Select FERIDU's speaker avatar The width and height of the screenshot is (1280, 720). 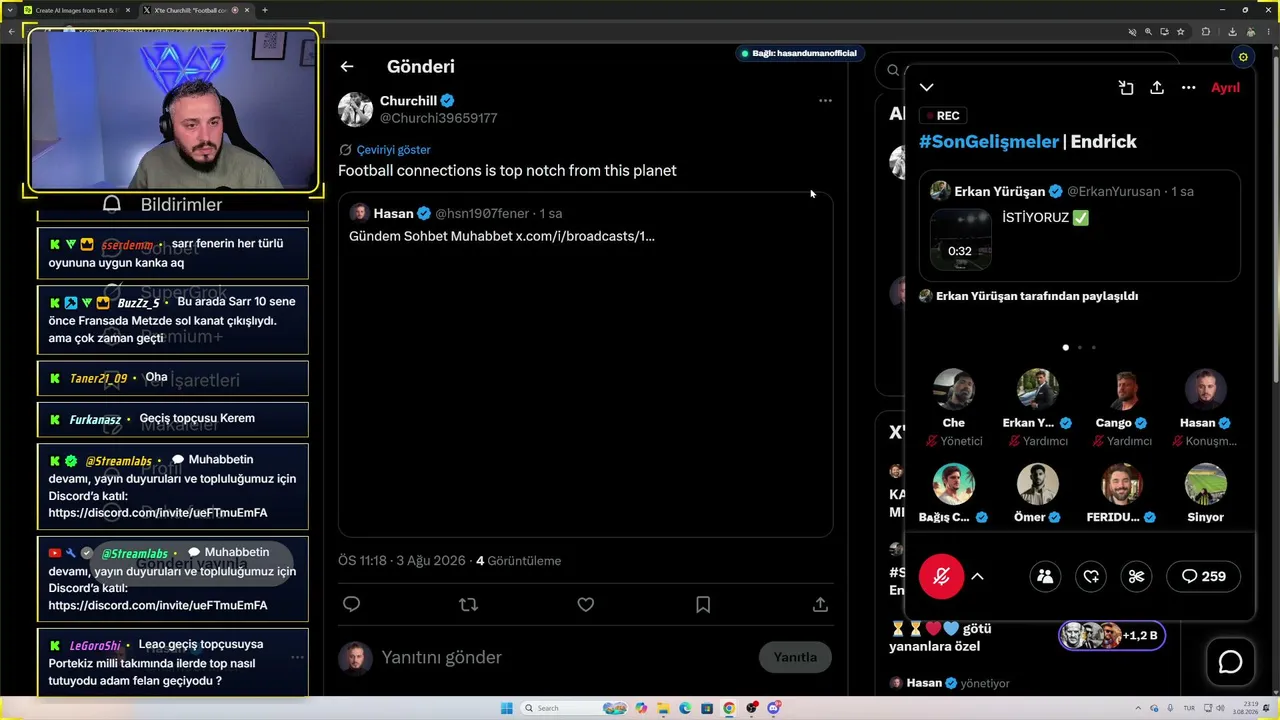(x=1121, y=484)
